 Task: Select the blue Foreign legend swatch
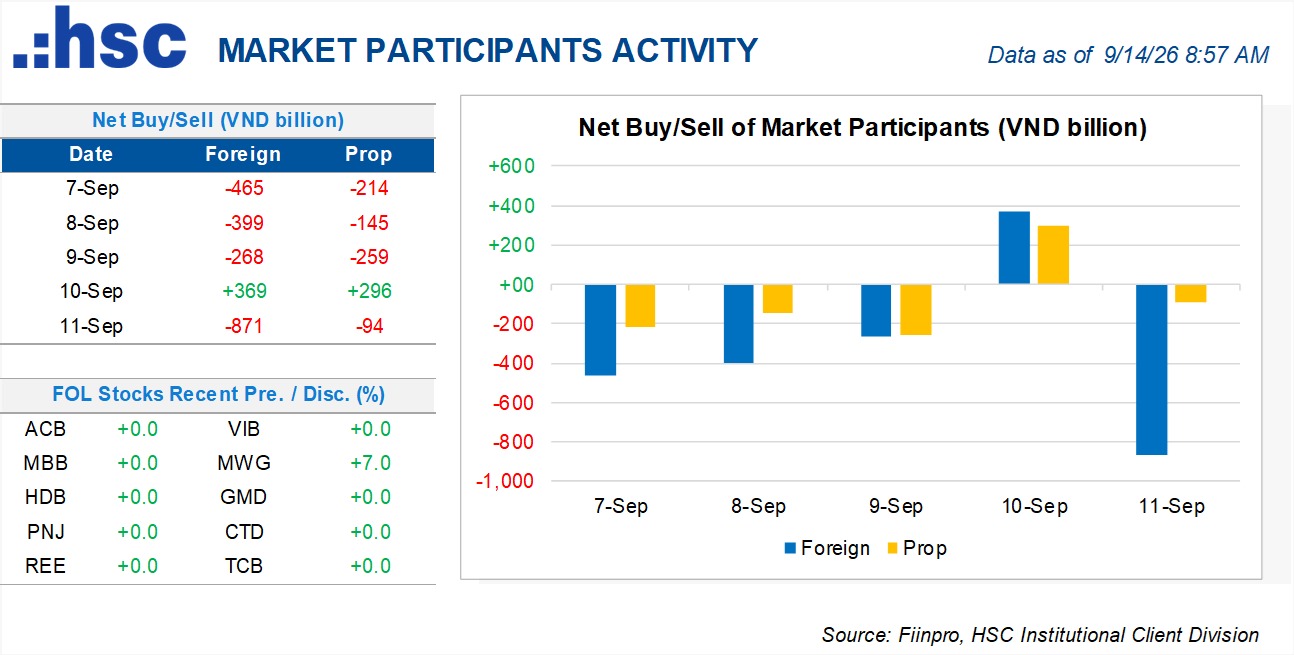click(791, 548)
